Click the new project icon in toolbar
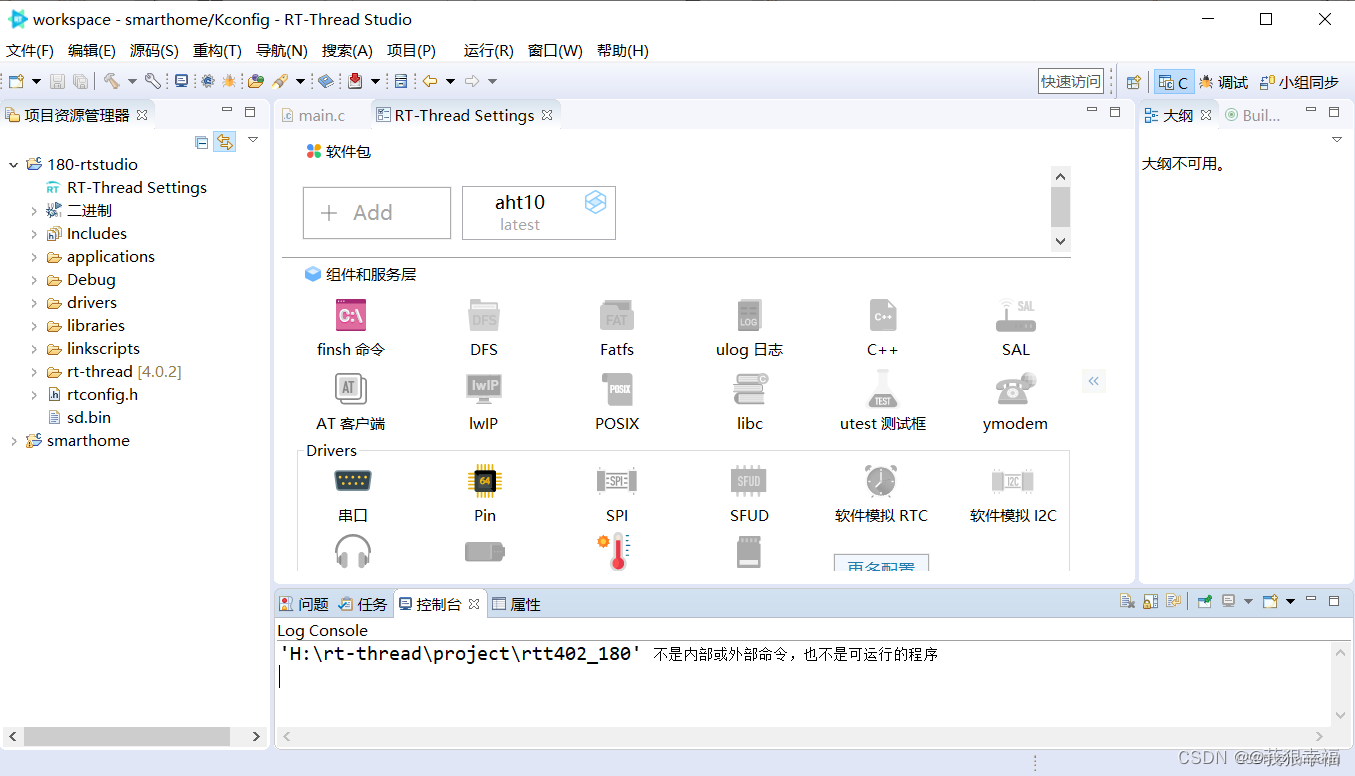Viewport: 1355px width, 776px height. click(16, 81)
